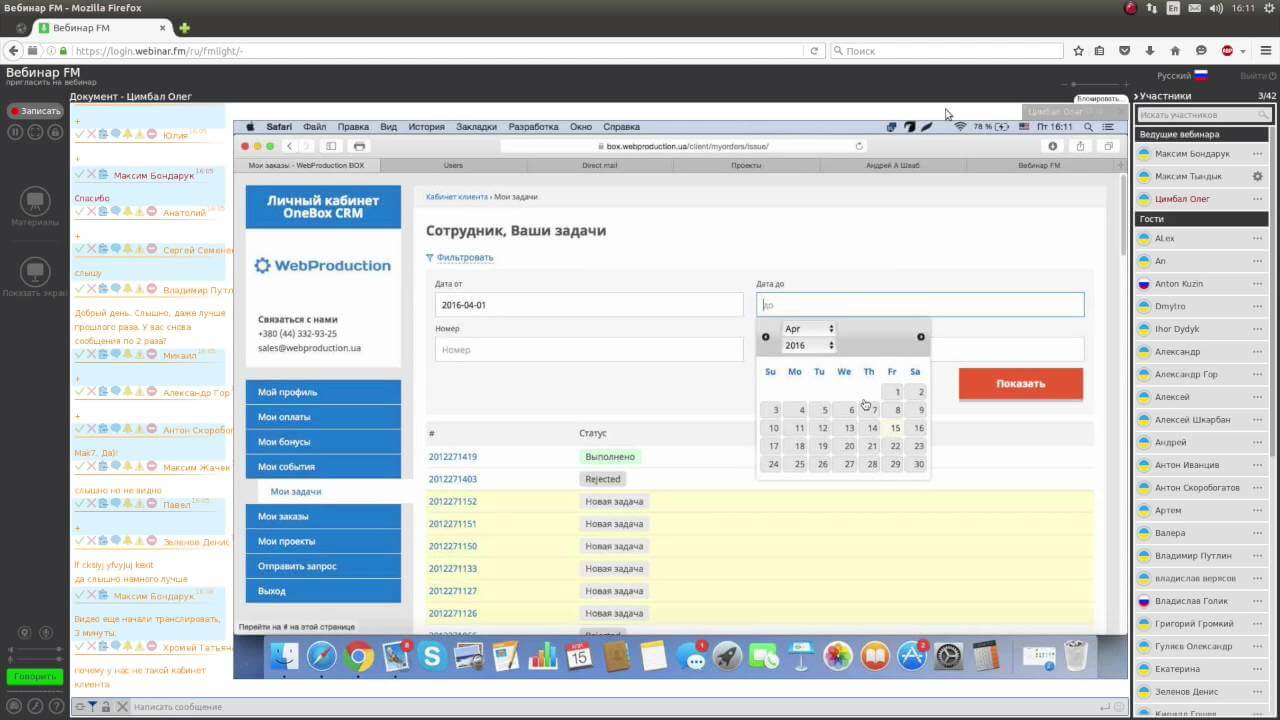Click the orange Показать button

pos(1020,383)
